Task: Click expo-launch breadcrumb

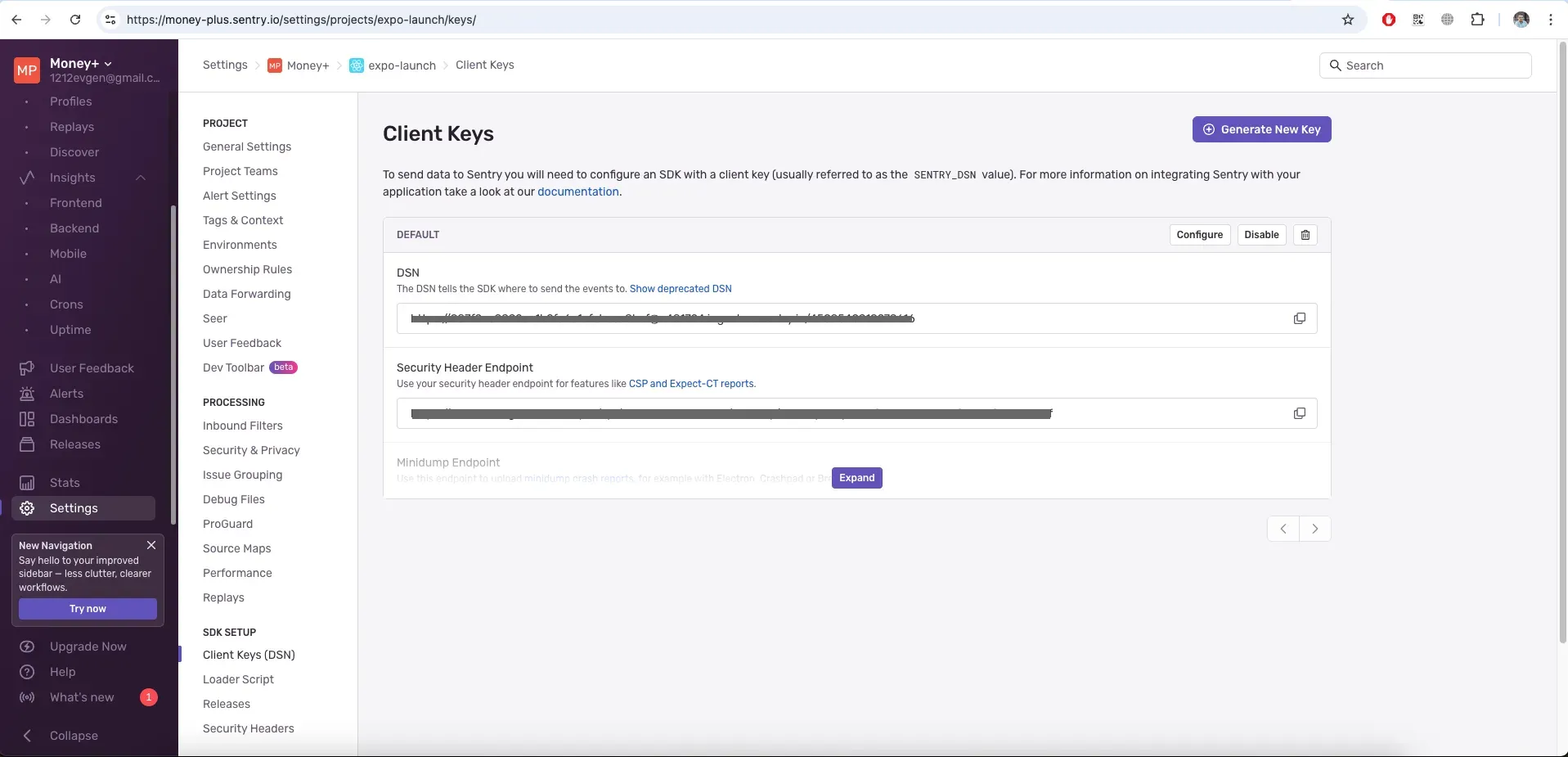Action: (x=393, y=65)
